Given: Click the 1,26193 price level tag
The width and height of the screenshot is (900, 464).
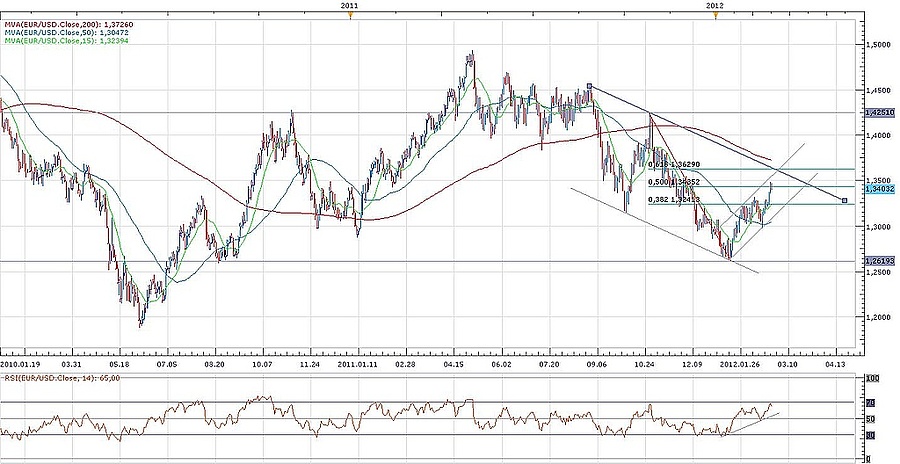Looking at the screenshot, I should tap(880, 261).
